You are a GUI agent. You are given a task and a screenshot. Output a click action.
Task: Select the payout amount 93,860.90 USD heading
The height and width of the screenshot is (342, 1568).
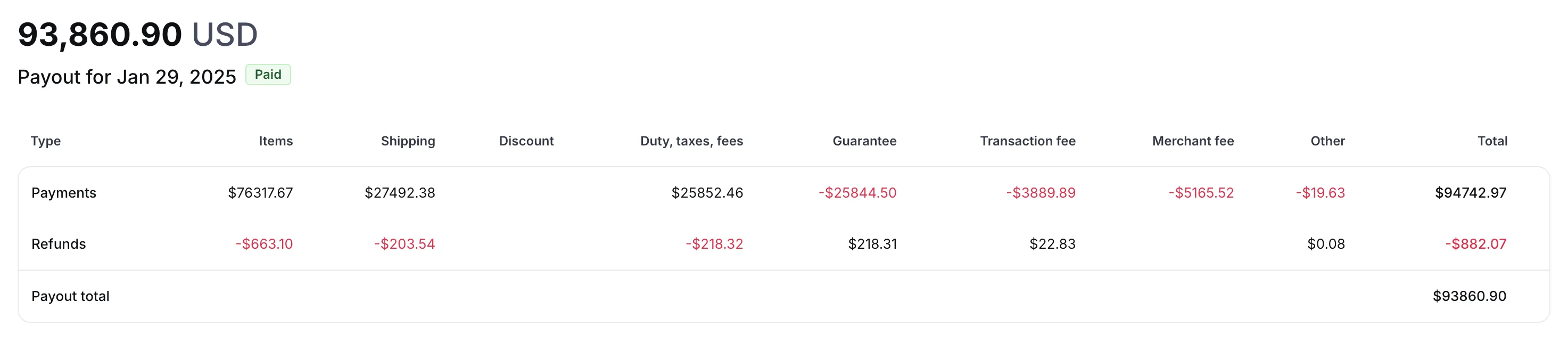coord(137,34)
